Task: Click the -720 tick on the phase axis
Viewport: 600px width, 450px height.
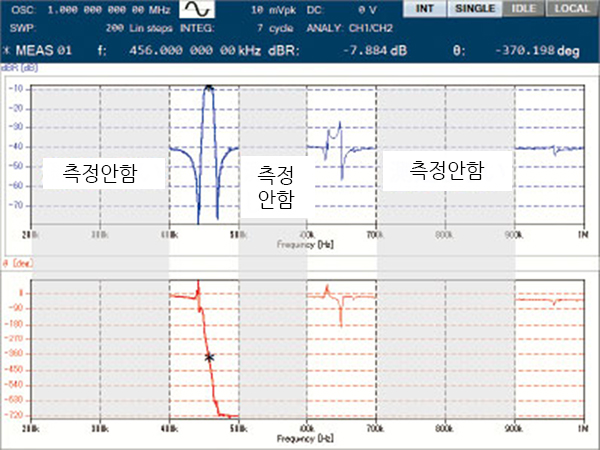Action: [x=15, y=415]
